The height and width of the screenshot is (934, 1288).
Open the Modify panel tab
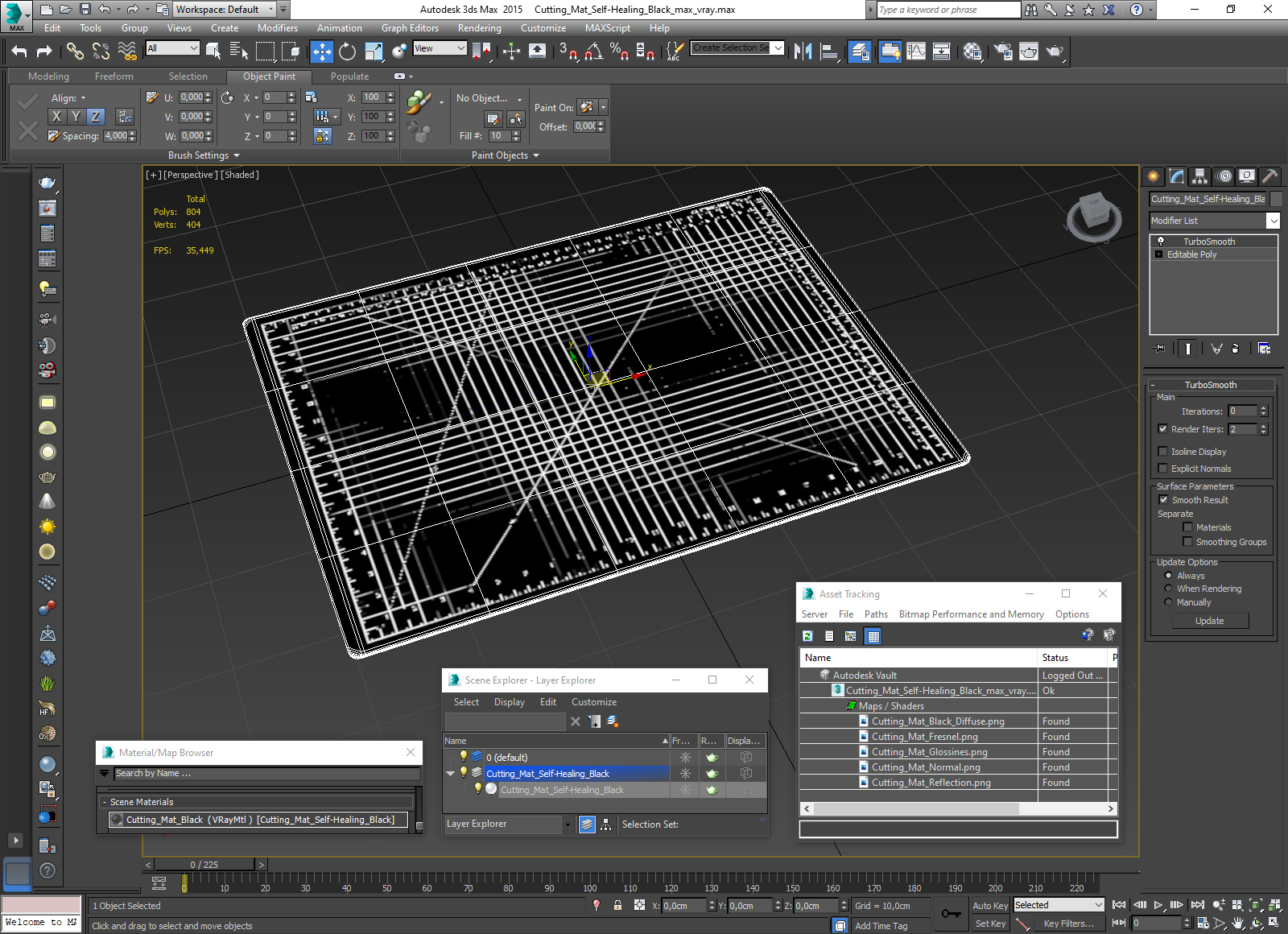tap(1177, 176)
